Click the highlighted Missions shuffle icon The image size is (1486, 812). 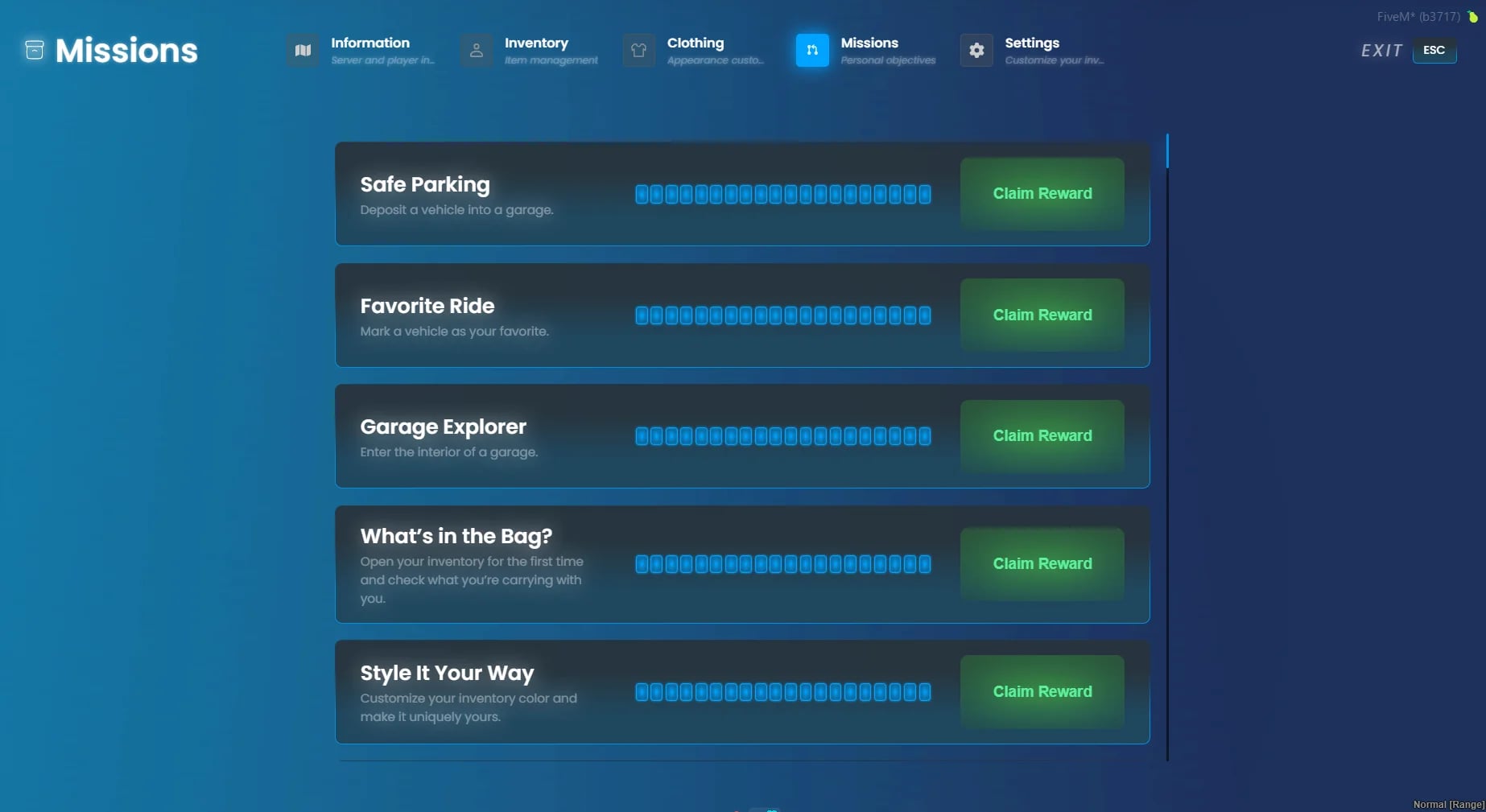coord(812,50)
